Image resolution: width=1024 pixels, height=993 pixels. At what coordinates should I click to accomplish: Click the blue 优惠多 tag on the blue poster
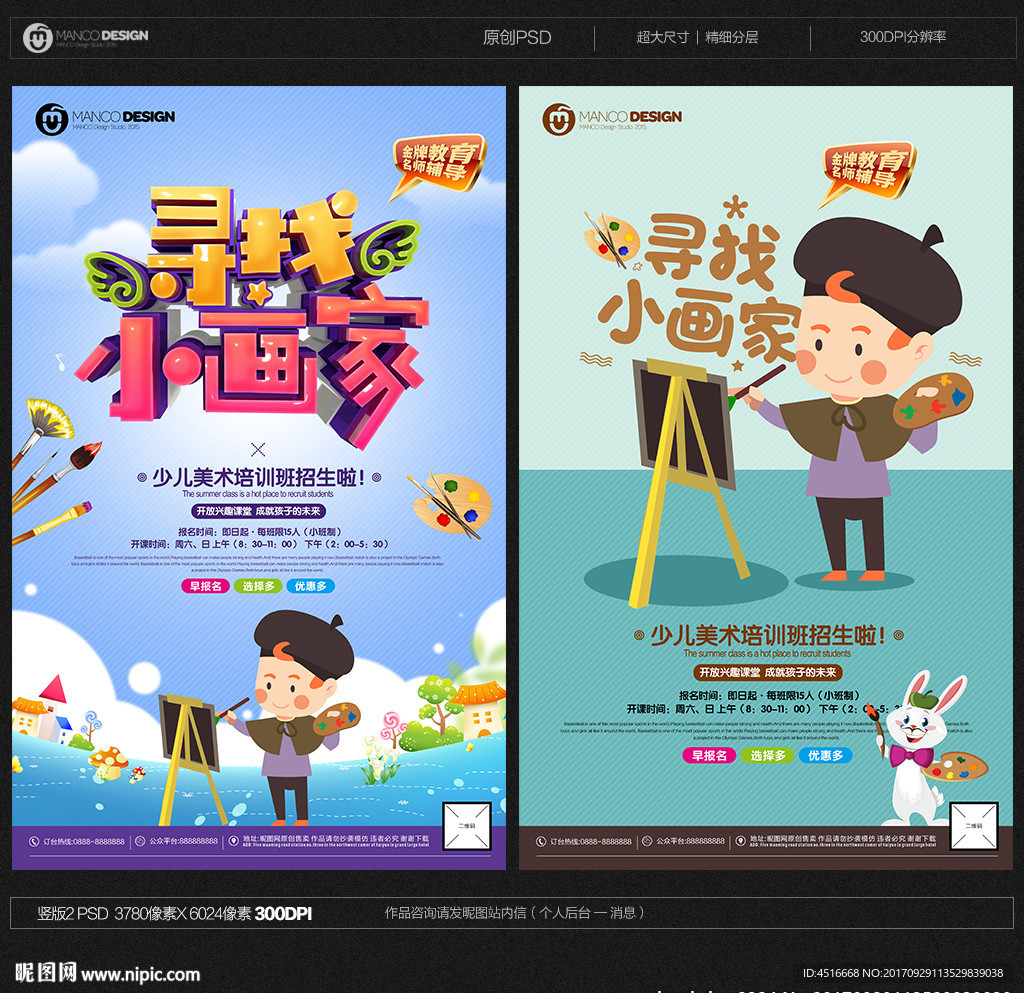coord(310,586)
